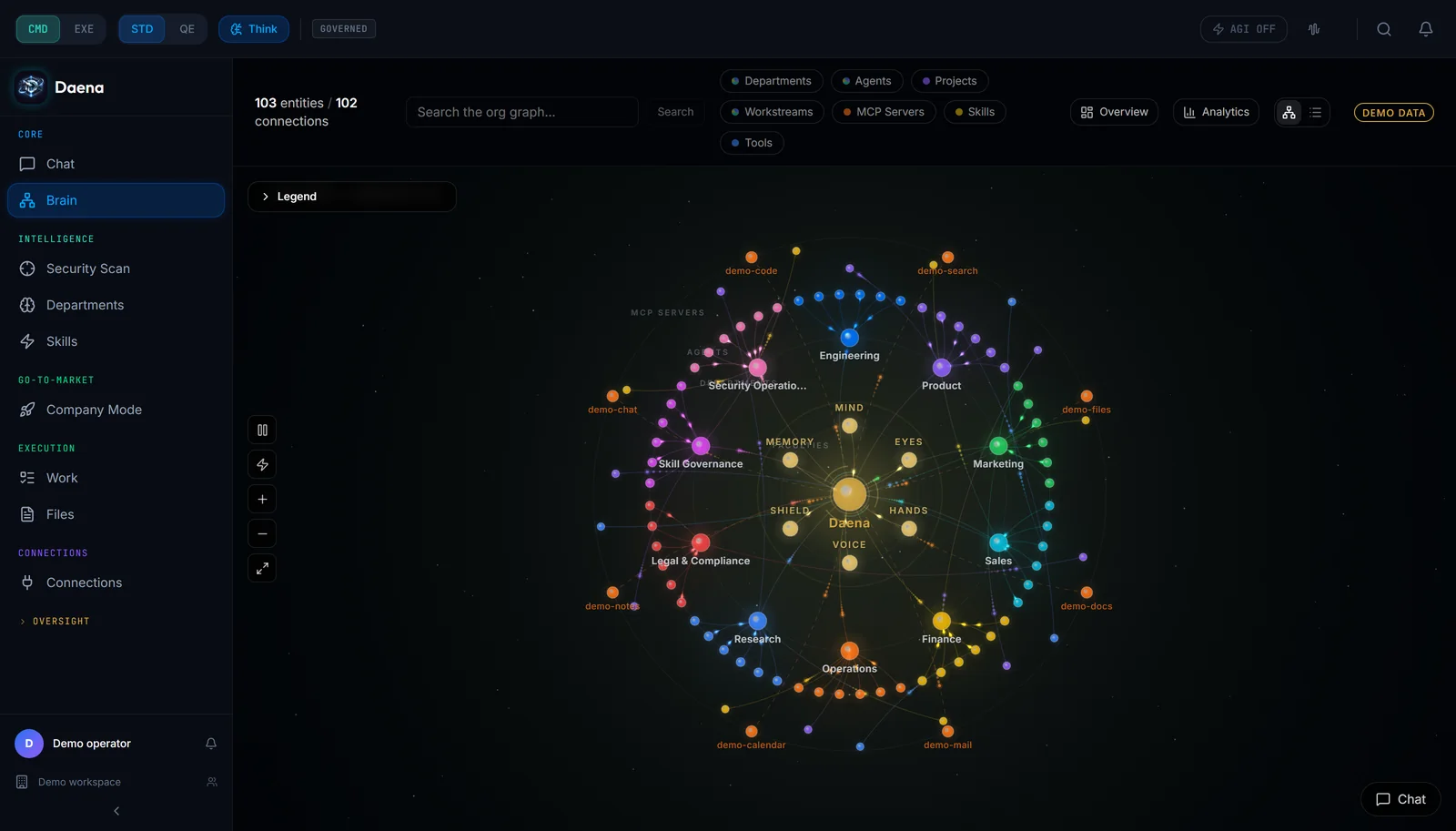The width and height of the screenshot is (1456, 831).
Task: Pause the graph animation control
Action: click(x=262, y=430)
